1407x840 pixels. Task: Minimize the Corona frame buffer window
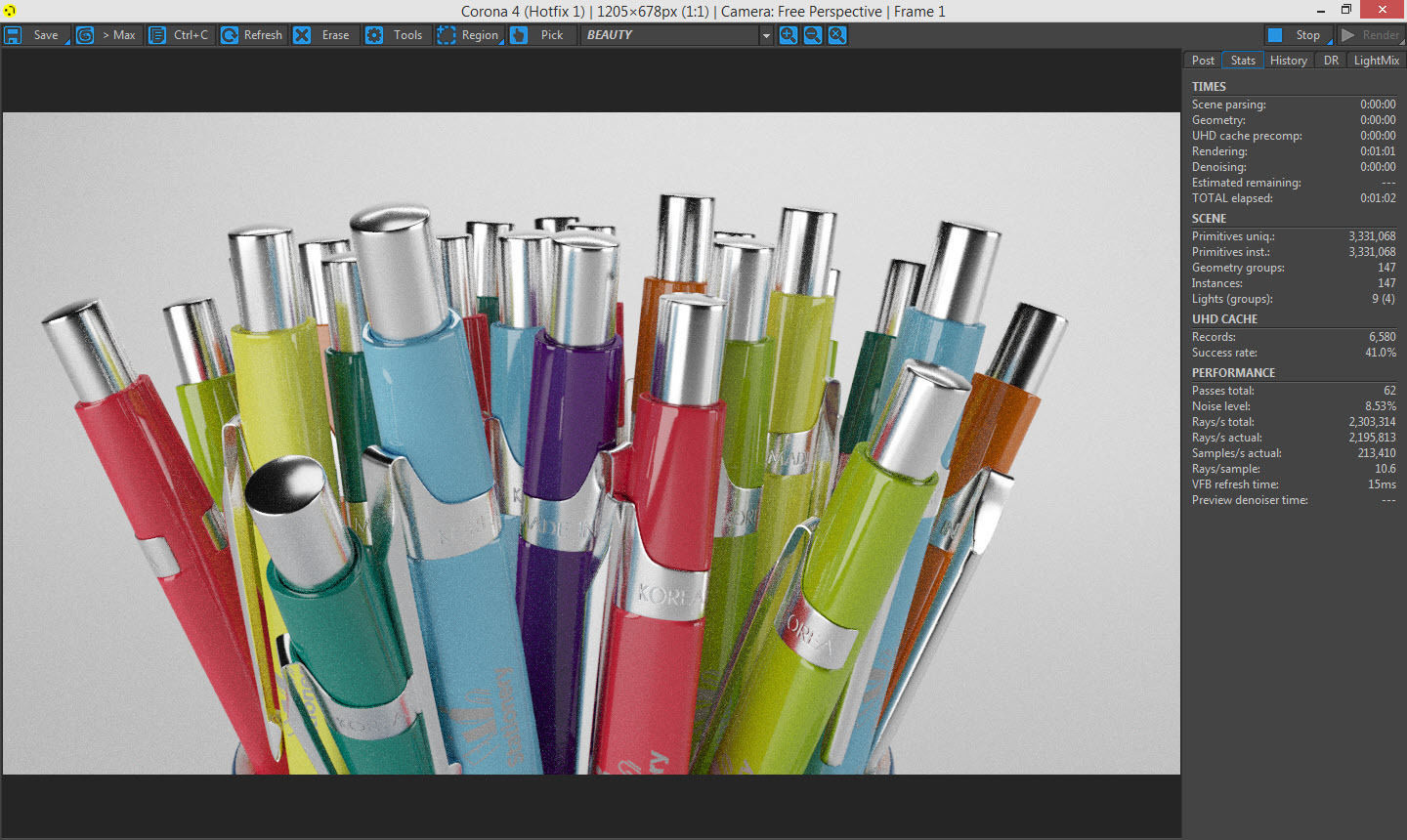point(1321,11)
